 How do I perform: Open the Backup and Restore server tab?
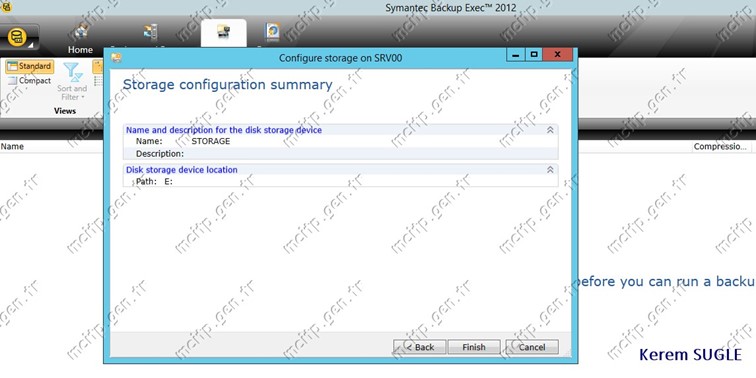tap(150, 35)
